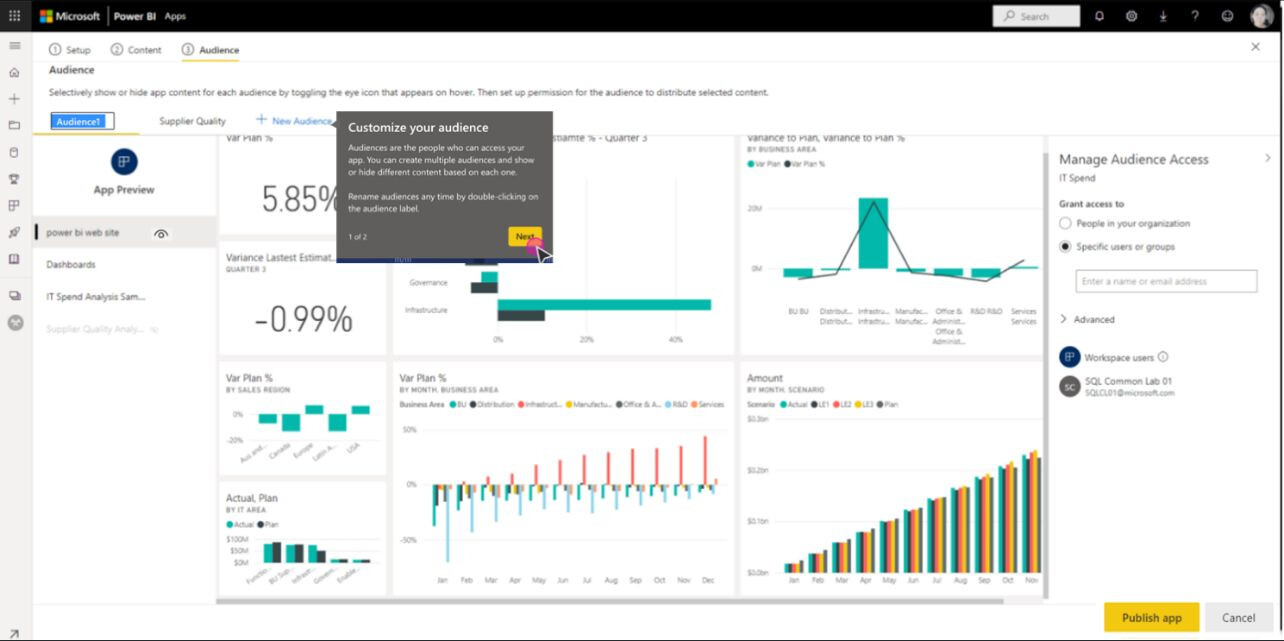Add a New Audience

pos(294,121)
